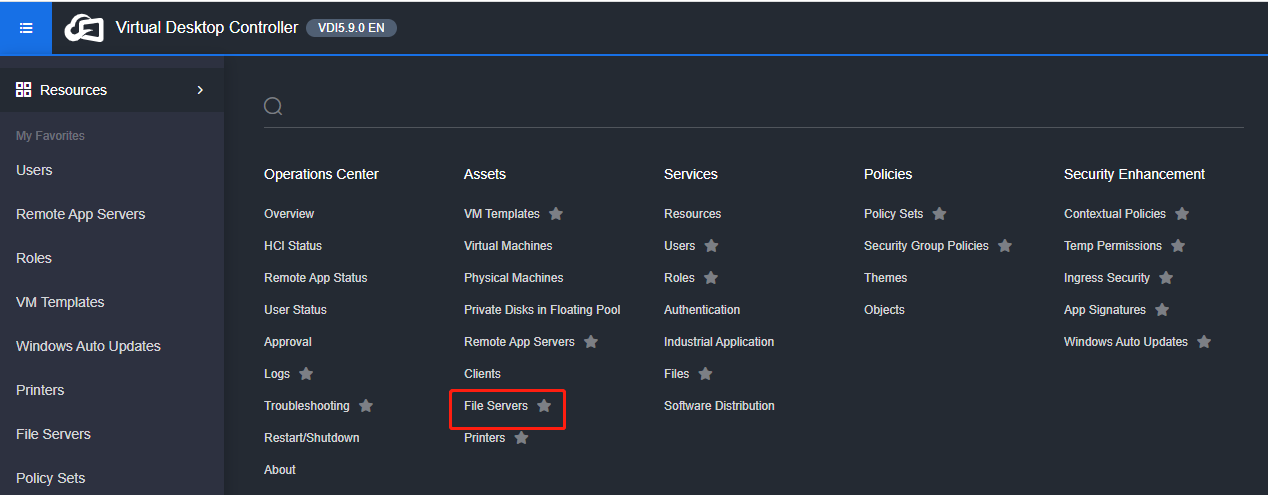Click the Virtual Desktop Controller cloud logo
The height and width of the screenshot is (495, 1268).
tap(84, 28)
